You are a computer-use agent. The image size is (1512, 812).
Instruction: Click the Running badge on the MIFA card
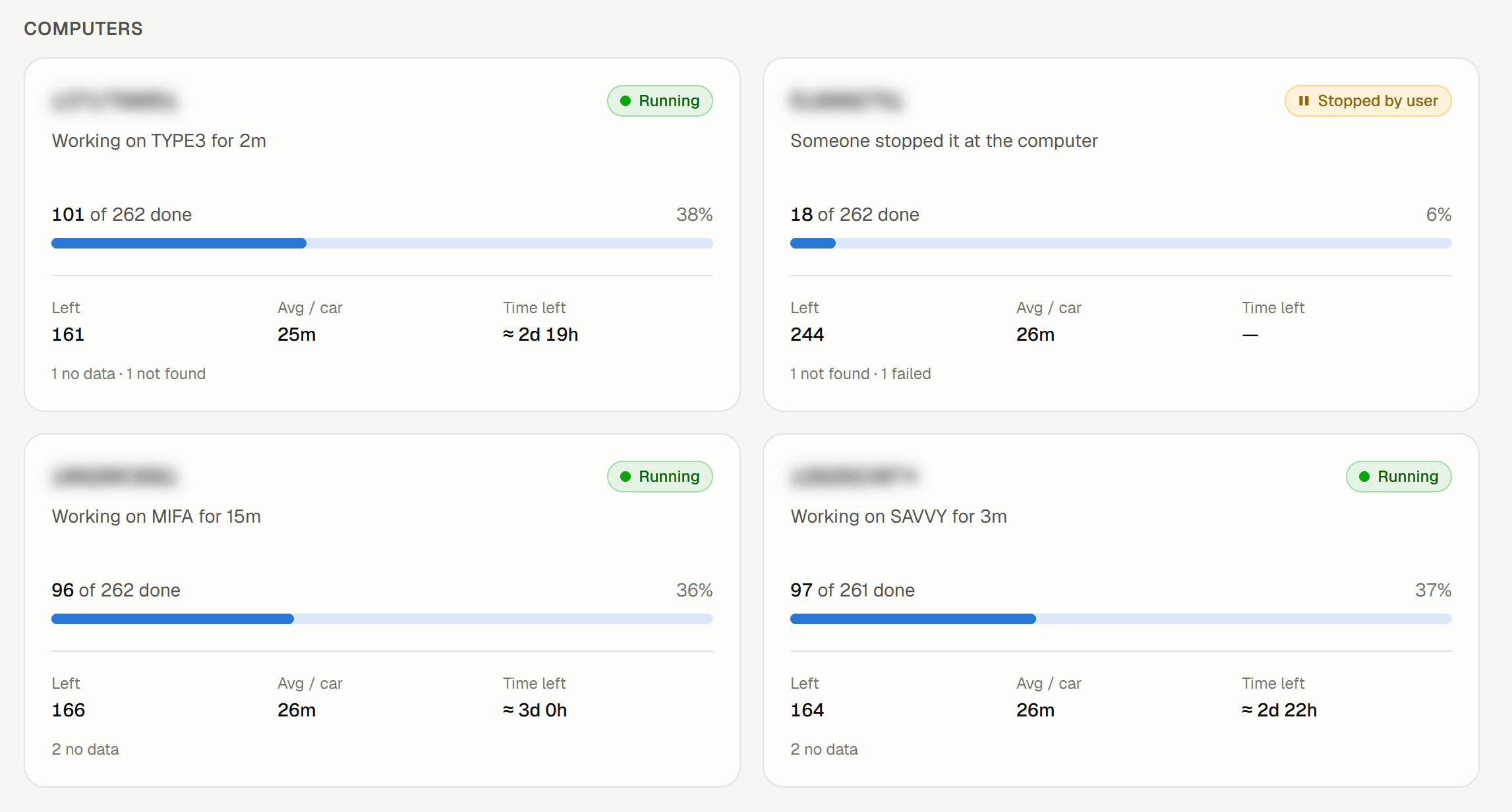(660, 477)
